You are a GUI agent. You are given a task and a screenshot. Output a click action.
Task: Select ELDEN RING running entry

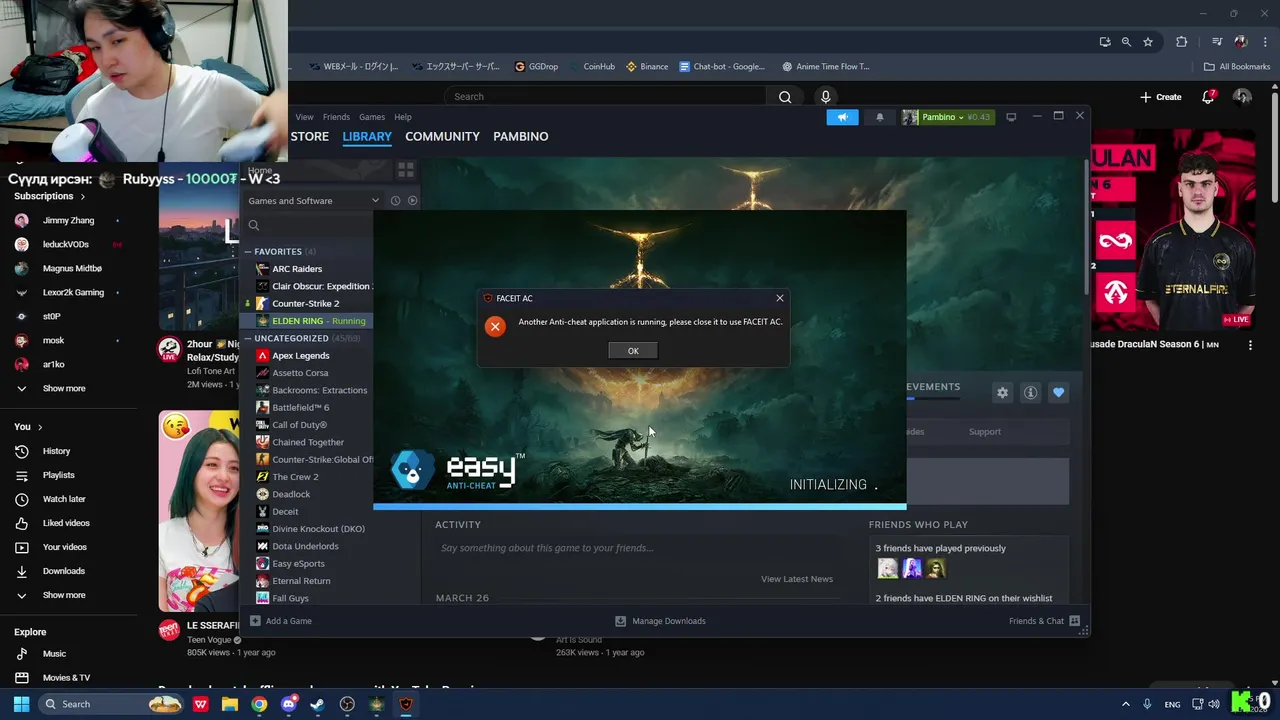click(307, 321)
